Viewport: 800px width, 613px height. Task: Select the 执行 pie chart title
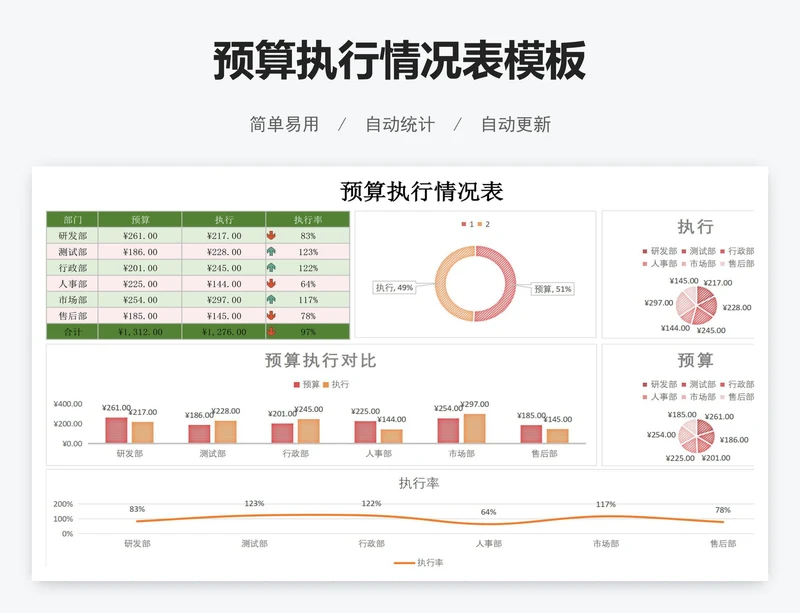[695, 227]
